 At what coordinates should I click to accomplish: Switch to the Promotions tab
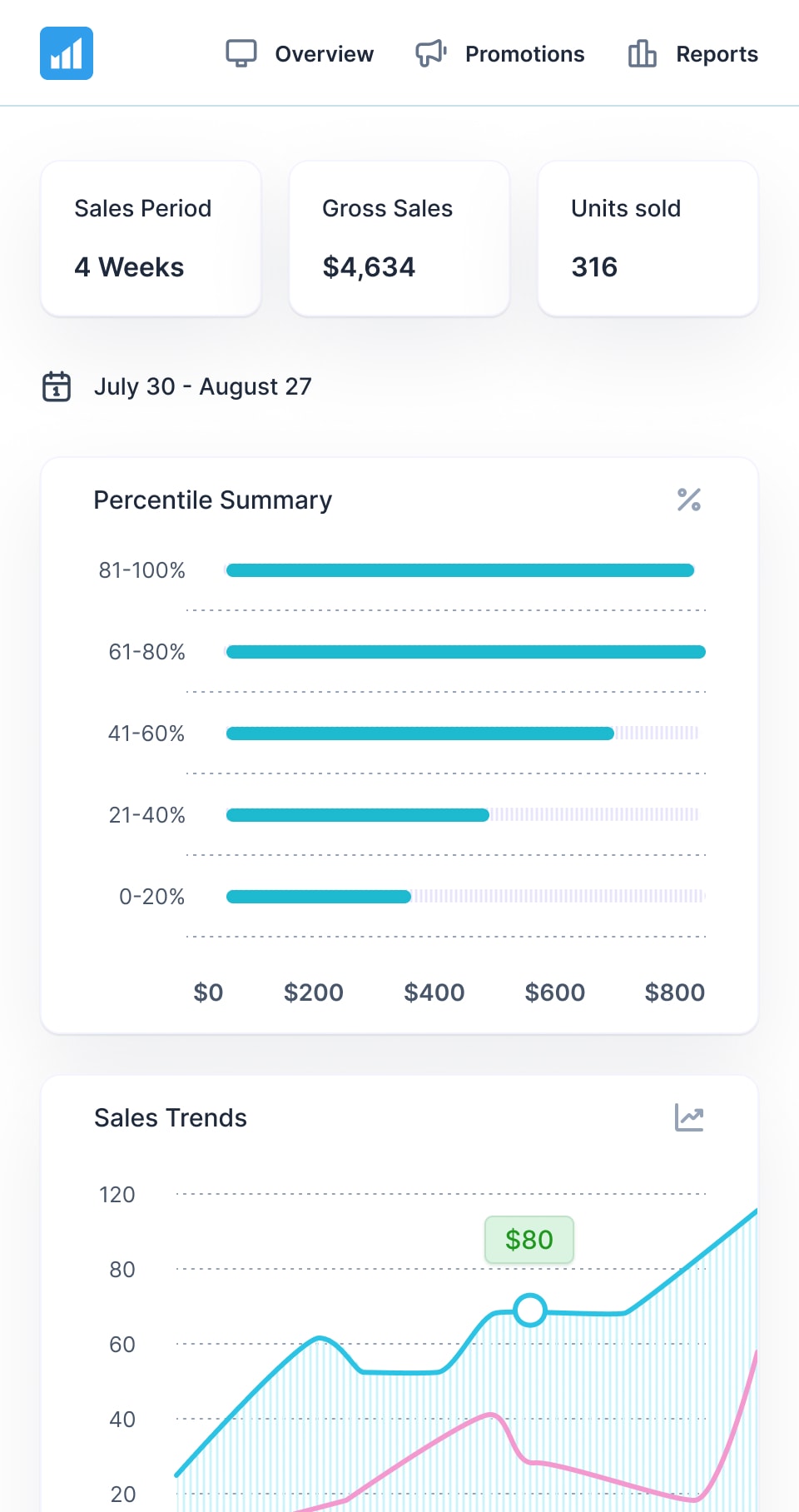point(524,52)
